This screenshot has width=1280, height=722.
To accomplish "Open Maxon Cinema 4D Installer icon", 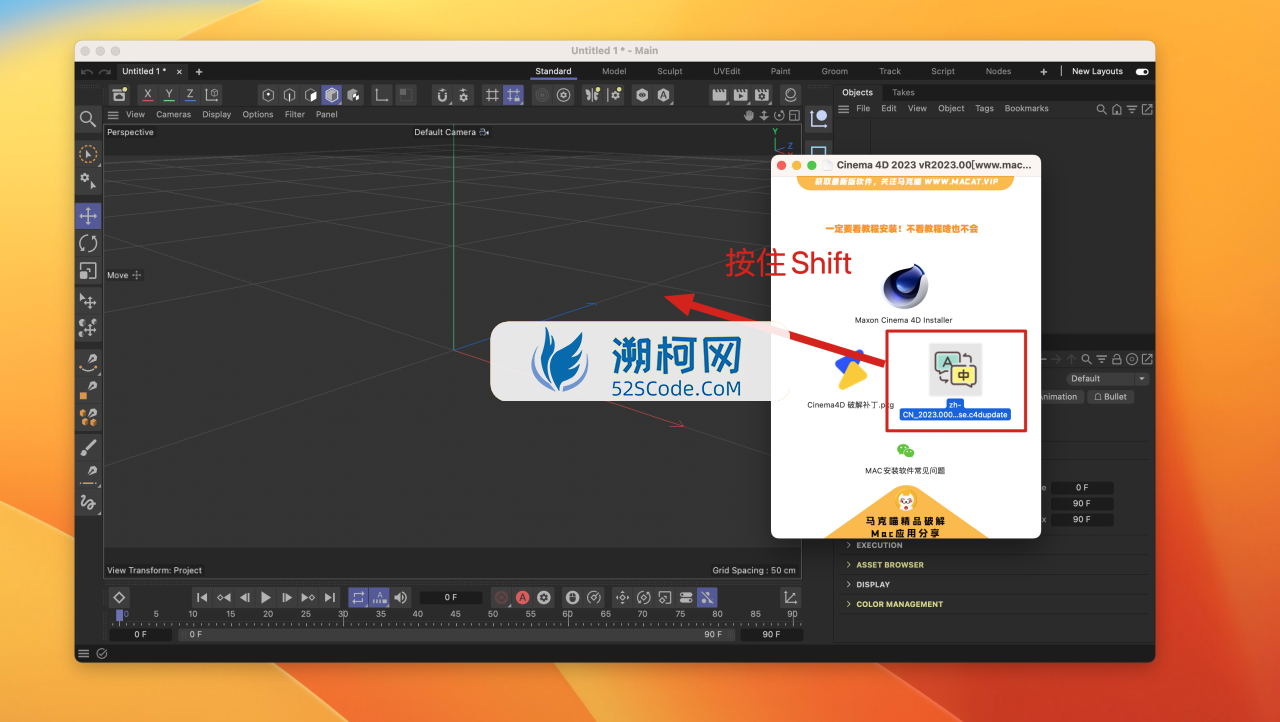I will point(904,288).
